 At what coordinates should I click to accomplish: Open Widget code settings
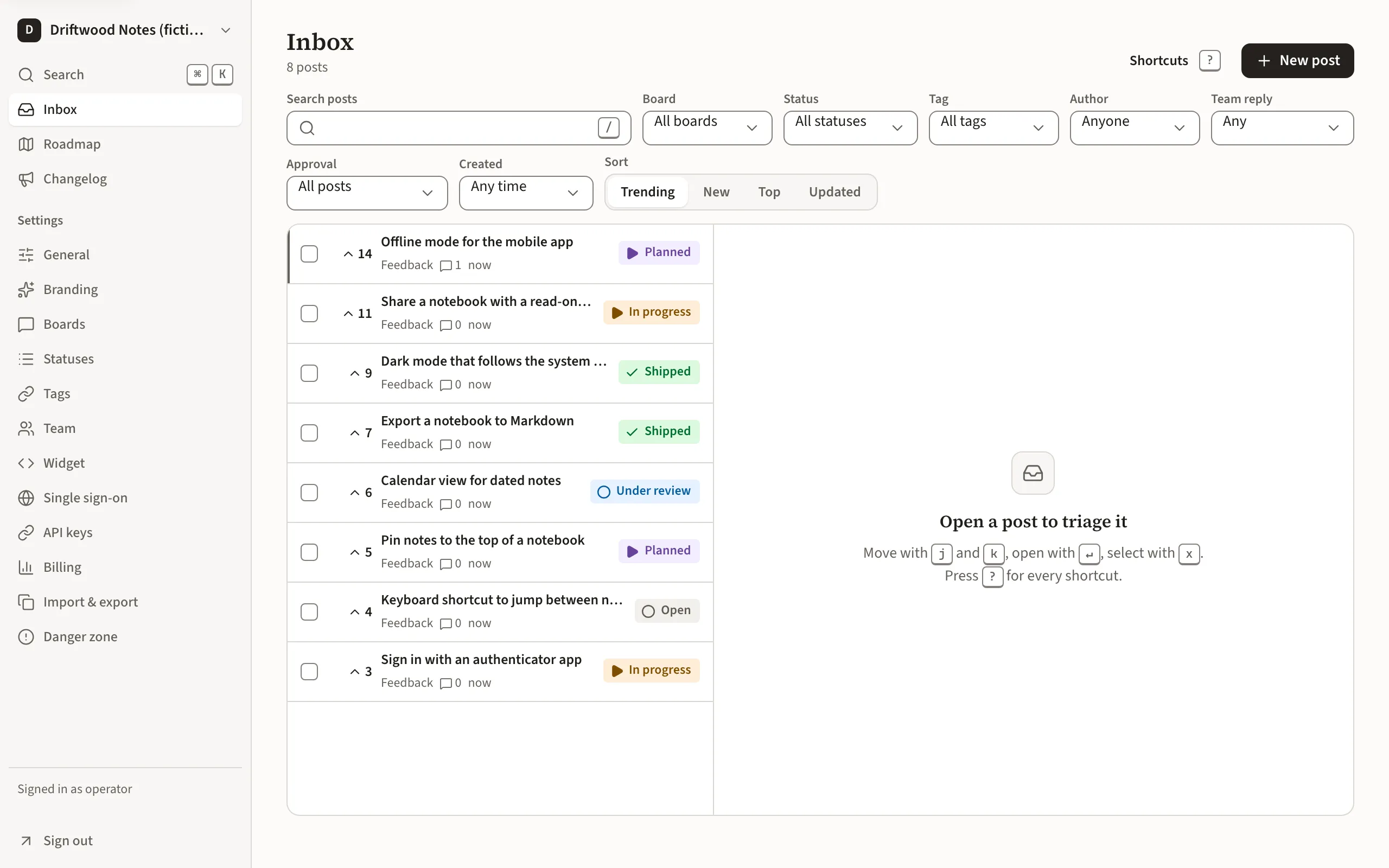125,463
